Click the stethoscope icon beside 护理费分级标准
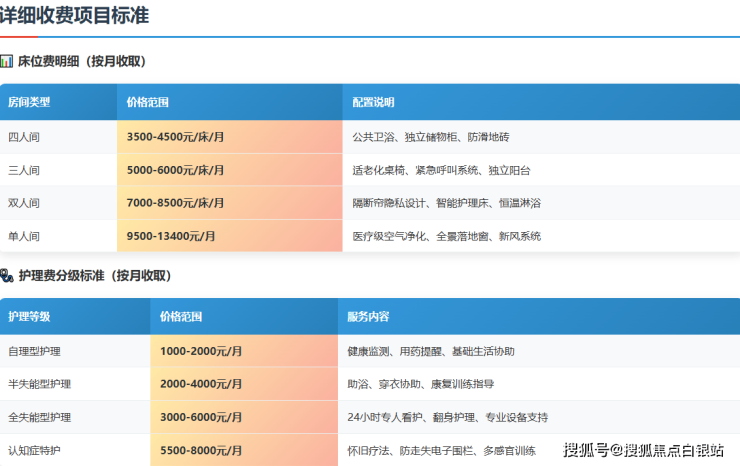Image resolution: width=740 pixels, height=466 pixels. click(x=7, y=276)
